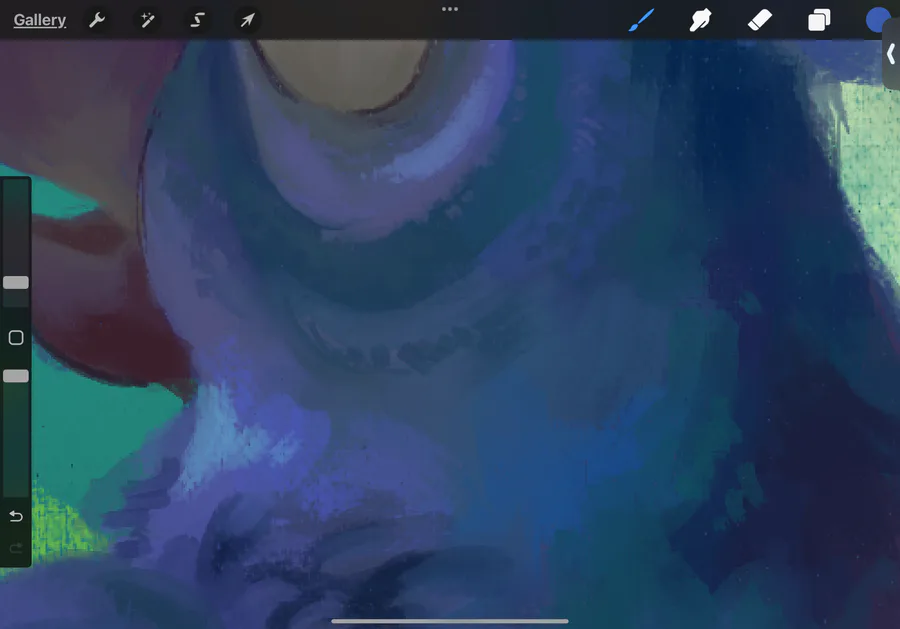900x629 pixels.
Task: Open the active color swatch
Action: [877, 20]
